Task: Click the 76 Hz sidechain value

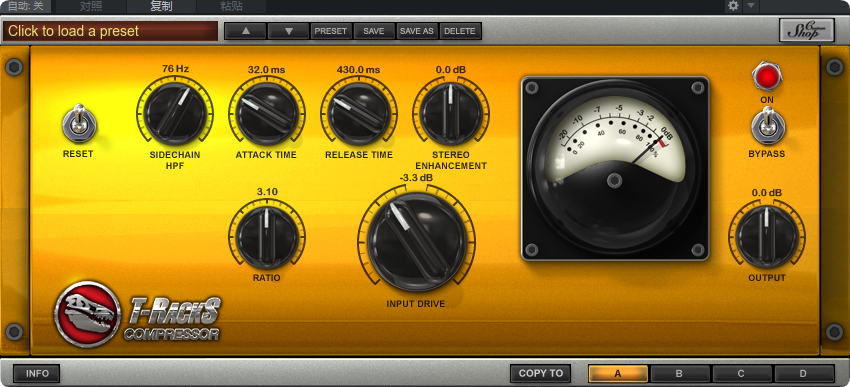Action: pyautogui.click(x=175, y=69)
